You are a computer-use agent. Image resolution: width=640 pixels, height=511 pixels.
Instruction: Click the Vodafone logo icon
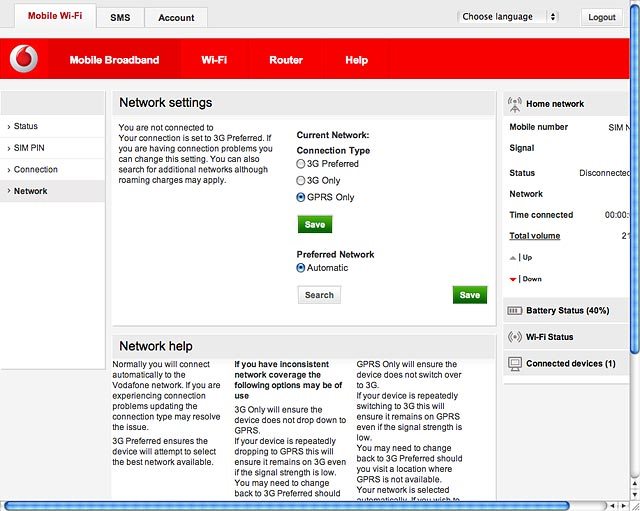[x=24, y=59]
